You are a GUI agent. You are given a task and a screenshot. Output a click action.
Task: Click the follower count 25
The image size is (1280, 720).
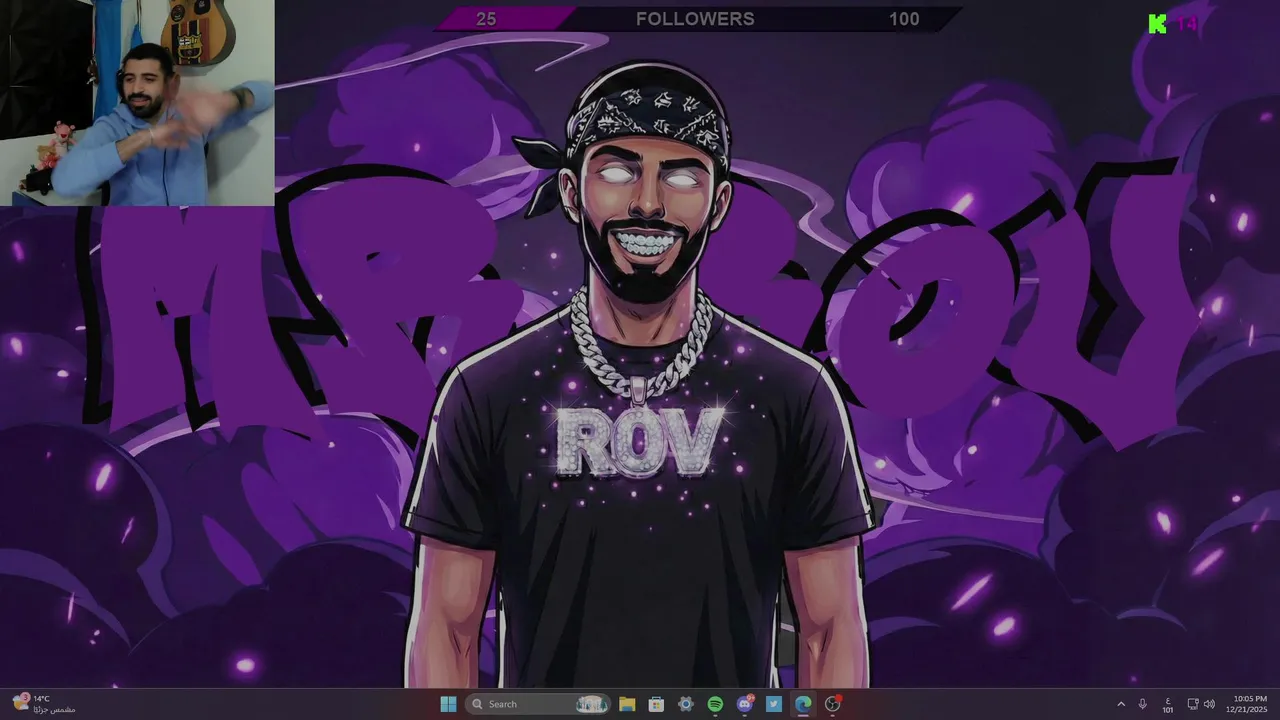pos(486,19)
